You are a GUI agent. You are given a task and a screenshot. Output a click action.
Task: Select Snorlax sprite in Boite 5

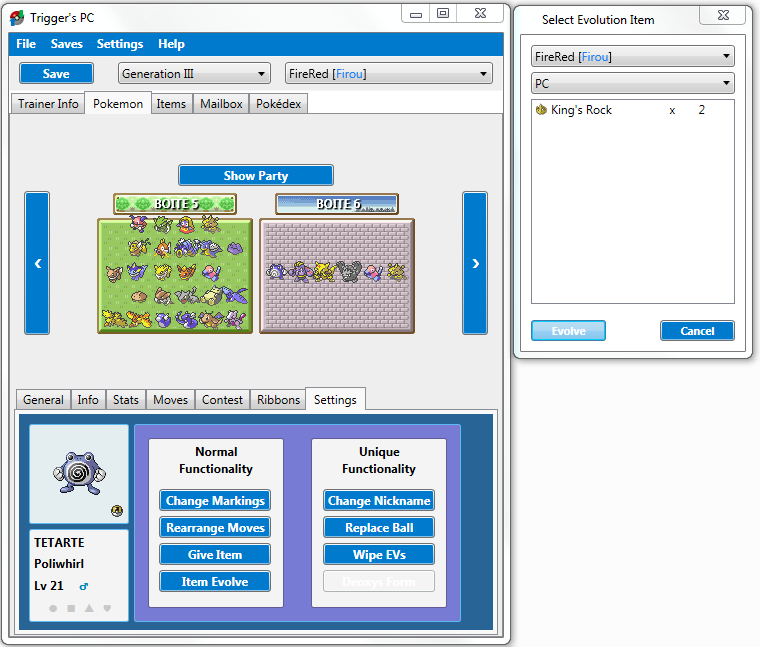click(x=211, y=296)
